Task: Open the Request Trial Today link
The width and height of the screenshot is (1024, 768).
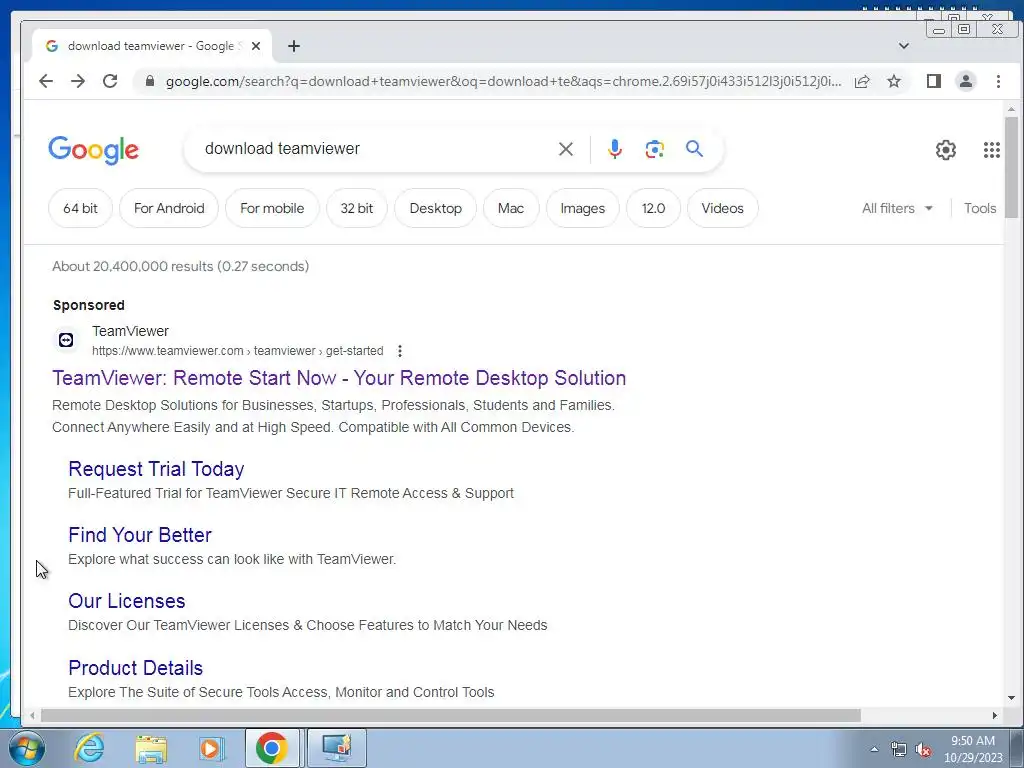Action: coord(156,469)
